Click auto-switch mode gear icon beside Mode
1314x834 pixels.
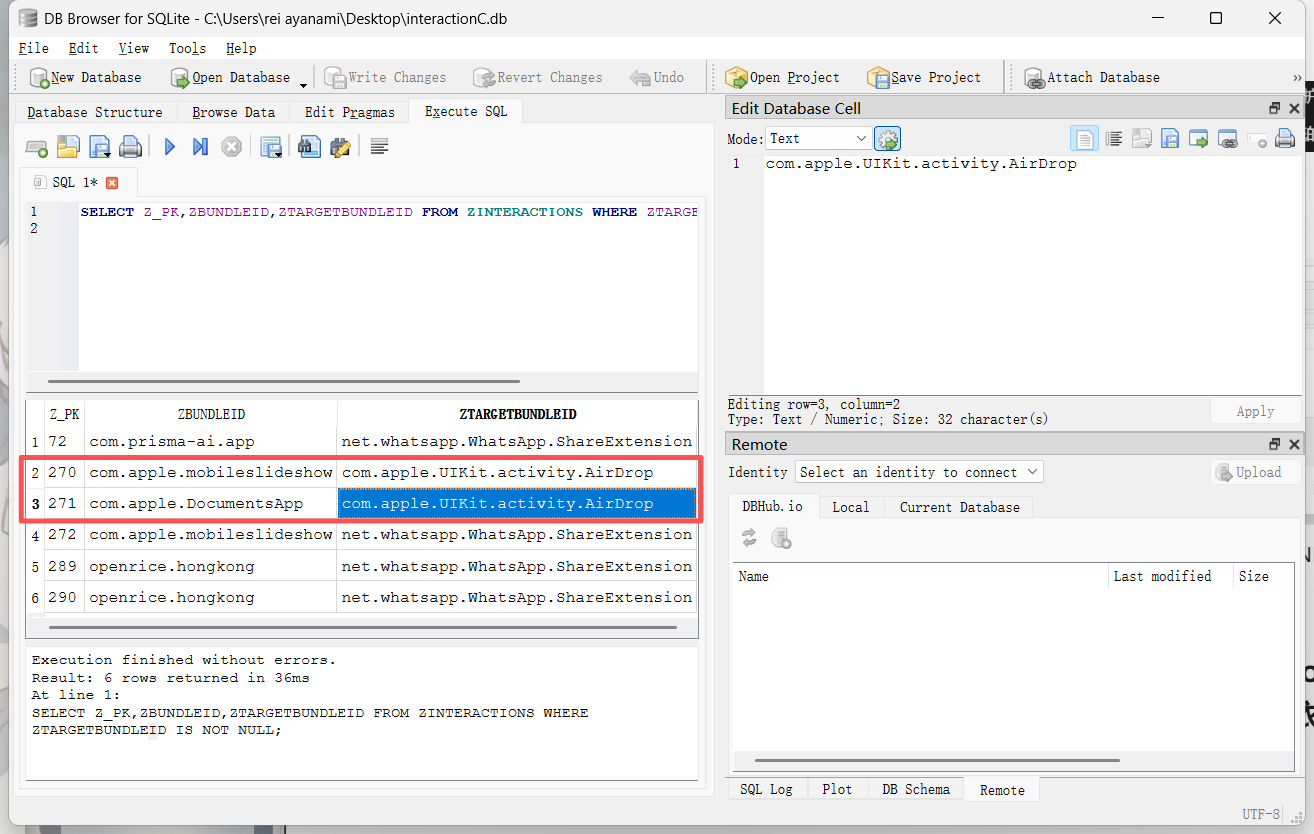[887, 139]
